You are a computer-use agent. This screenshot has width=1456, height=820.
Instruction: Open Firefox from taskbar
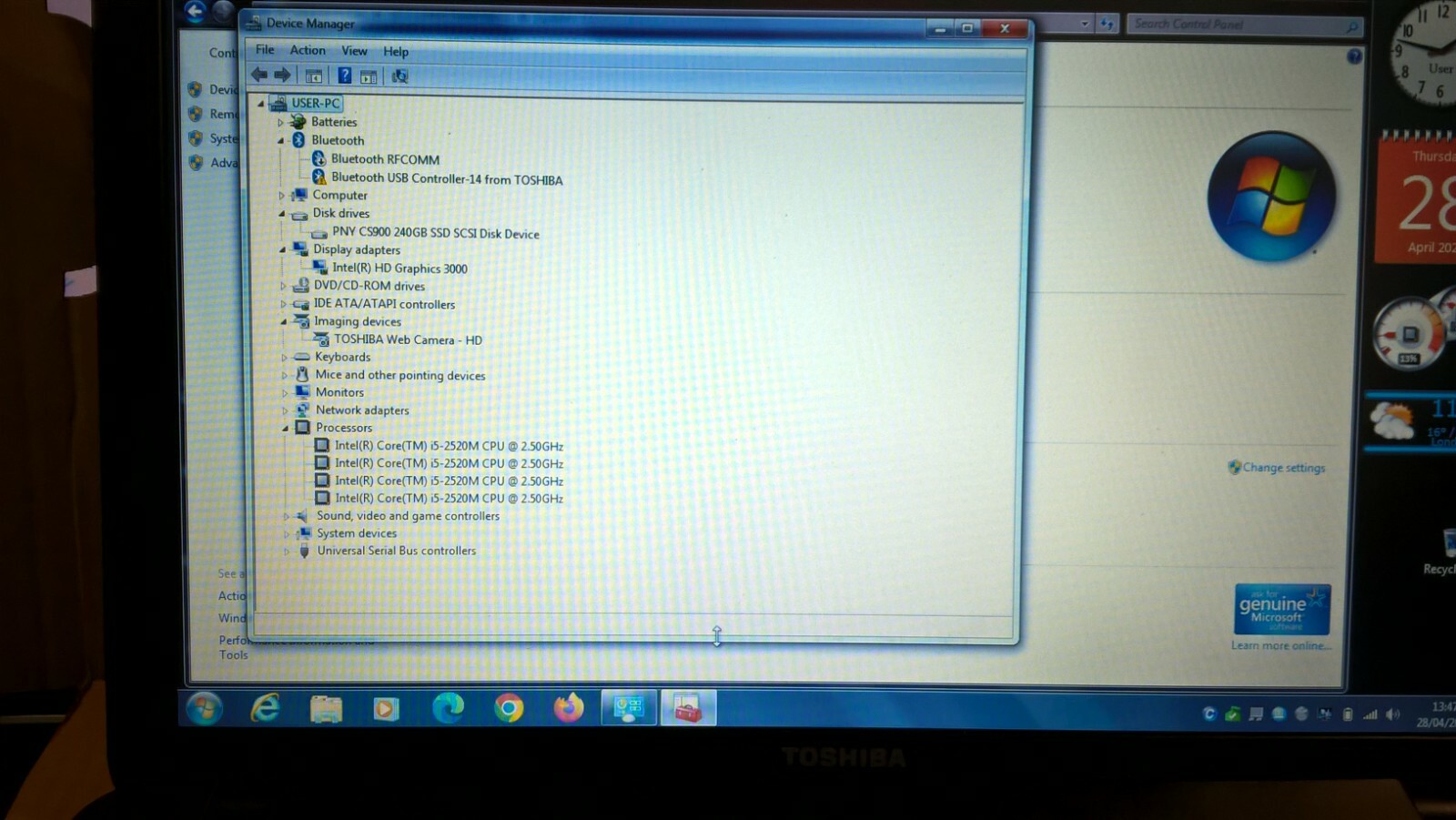[569, 708]
